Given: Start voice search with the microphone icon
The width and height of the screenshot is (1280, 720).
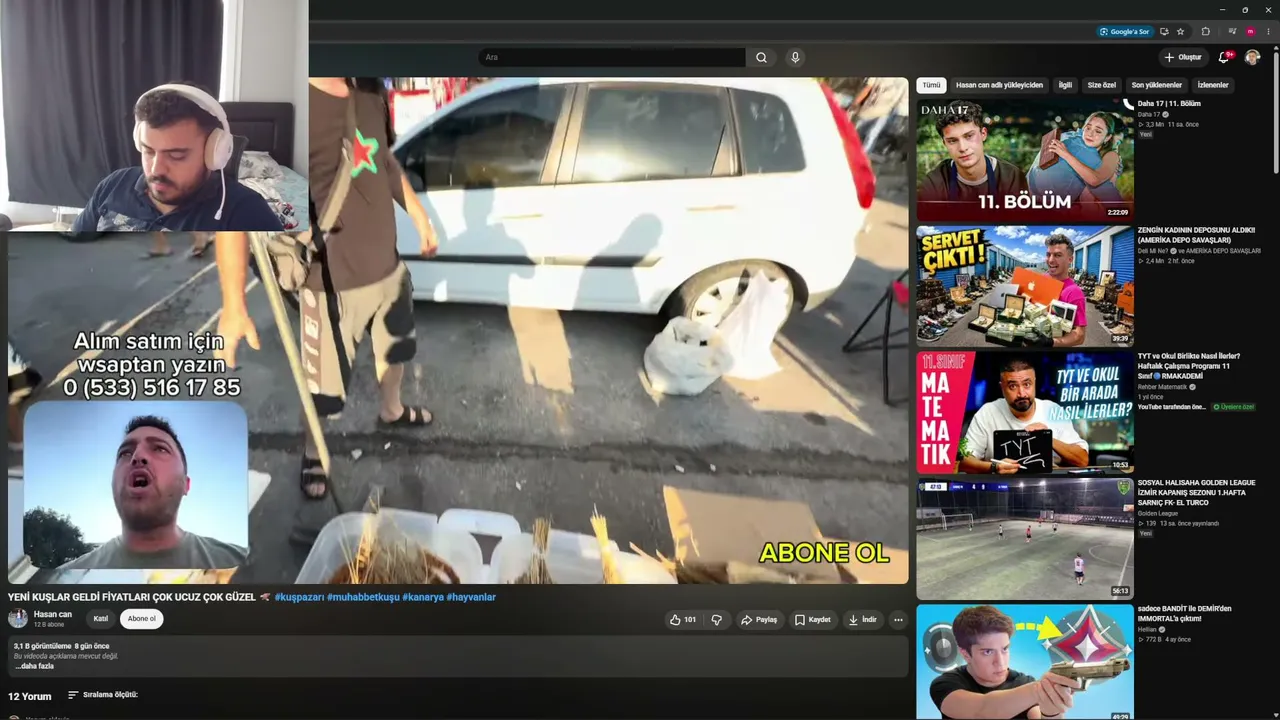Looking at the screenshot, I should 795,58.
